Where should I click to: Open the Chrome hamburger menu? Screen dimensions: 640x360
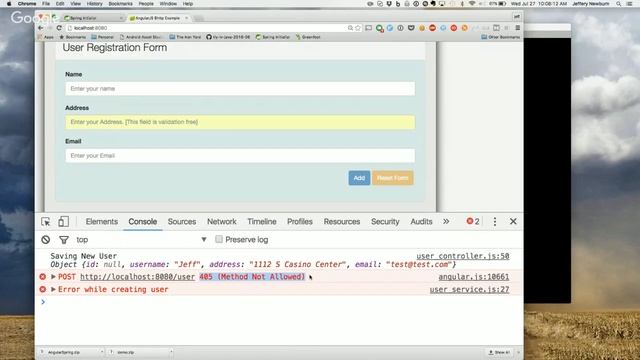518,28
